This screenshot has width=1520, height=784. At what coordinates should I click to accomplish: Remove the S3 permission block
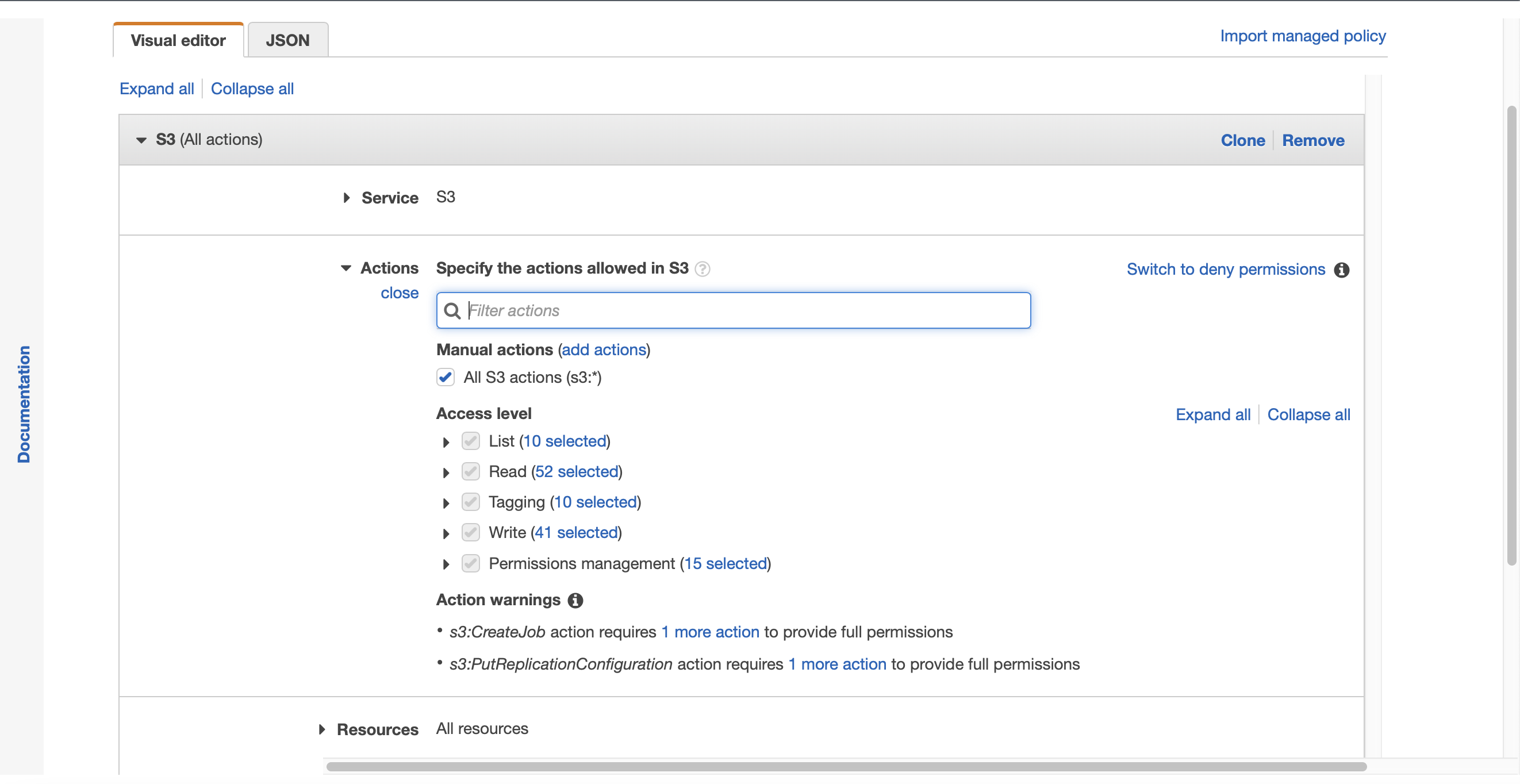1313,140
